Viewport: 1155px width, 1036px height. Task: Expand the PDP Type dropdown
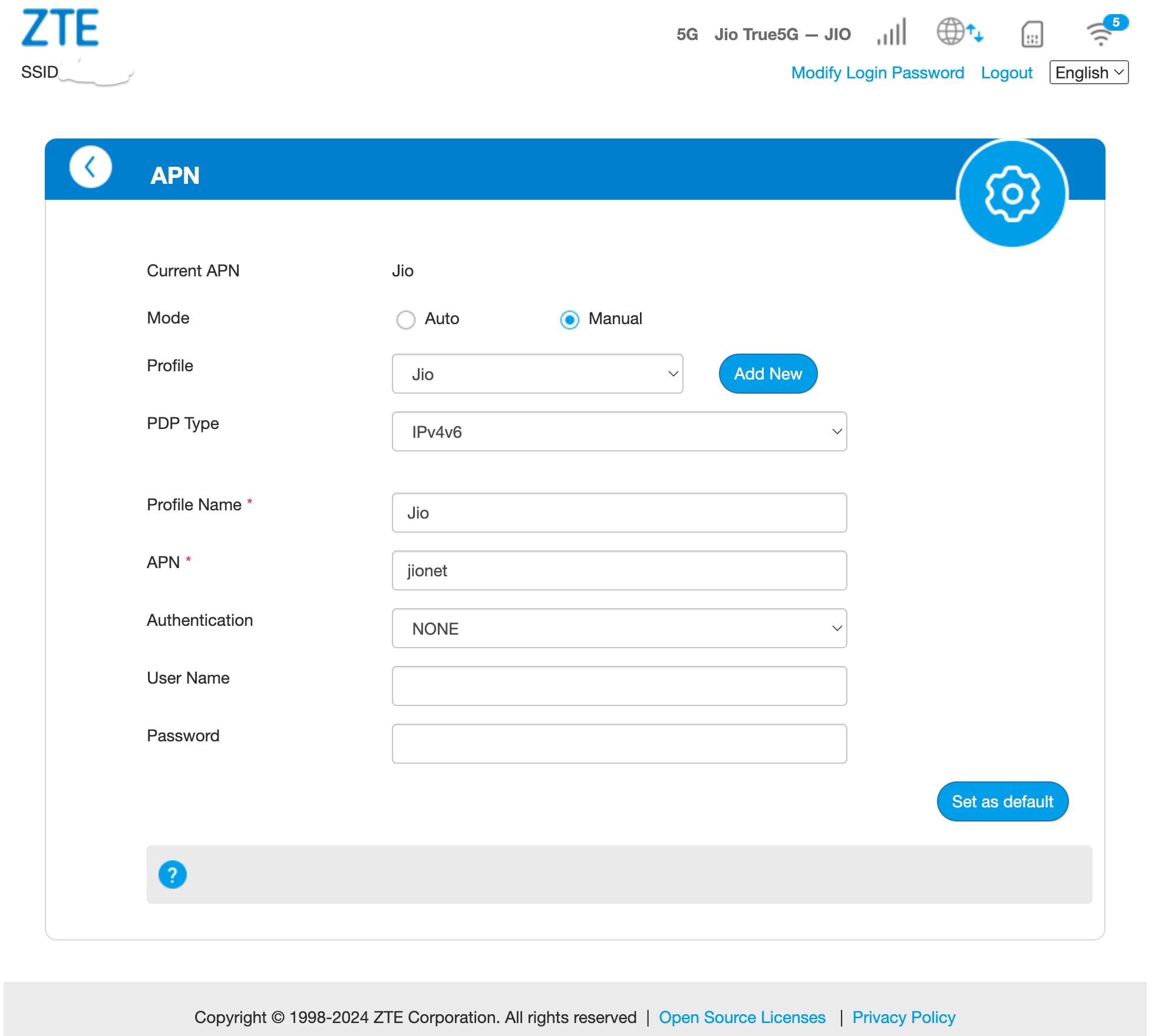[619, 431]
